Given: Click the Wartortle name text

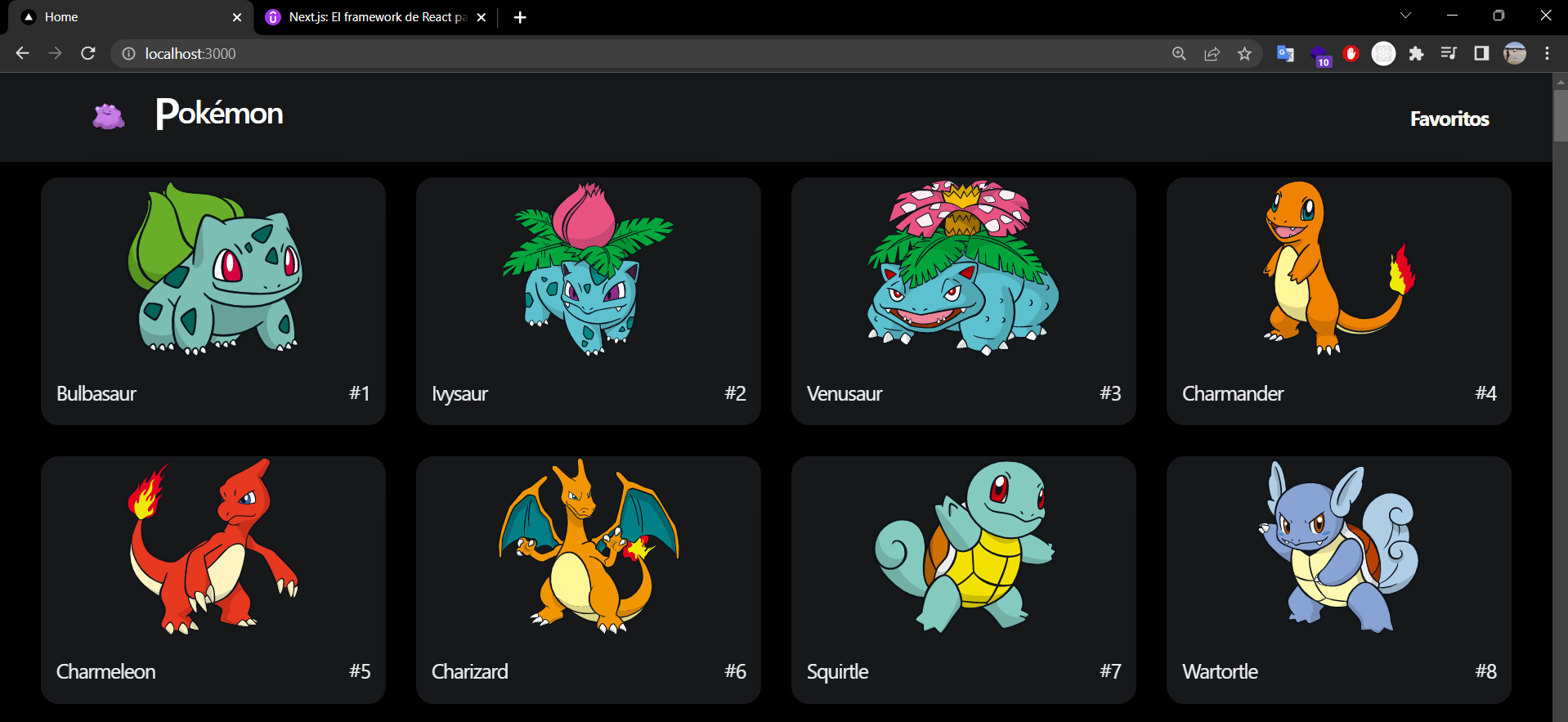Looking at the screenshot, I should [1220, 671].
